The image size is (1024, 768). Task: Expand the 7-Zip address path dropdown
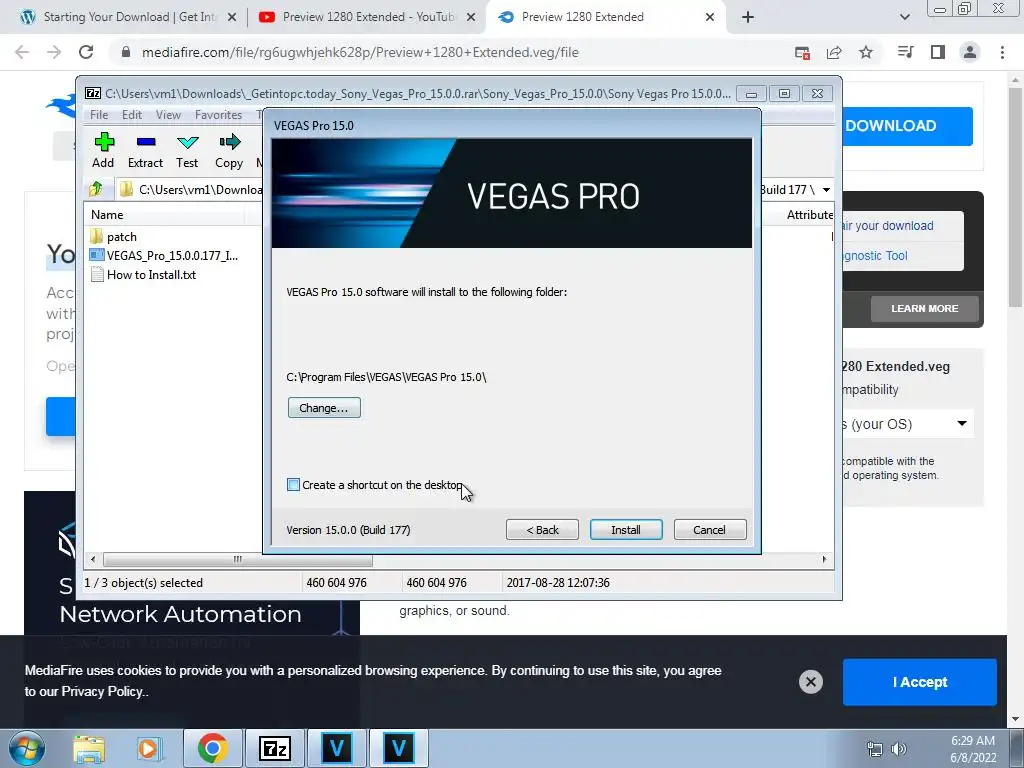[826, 190]
